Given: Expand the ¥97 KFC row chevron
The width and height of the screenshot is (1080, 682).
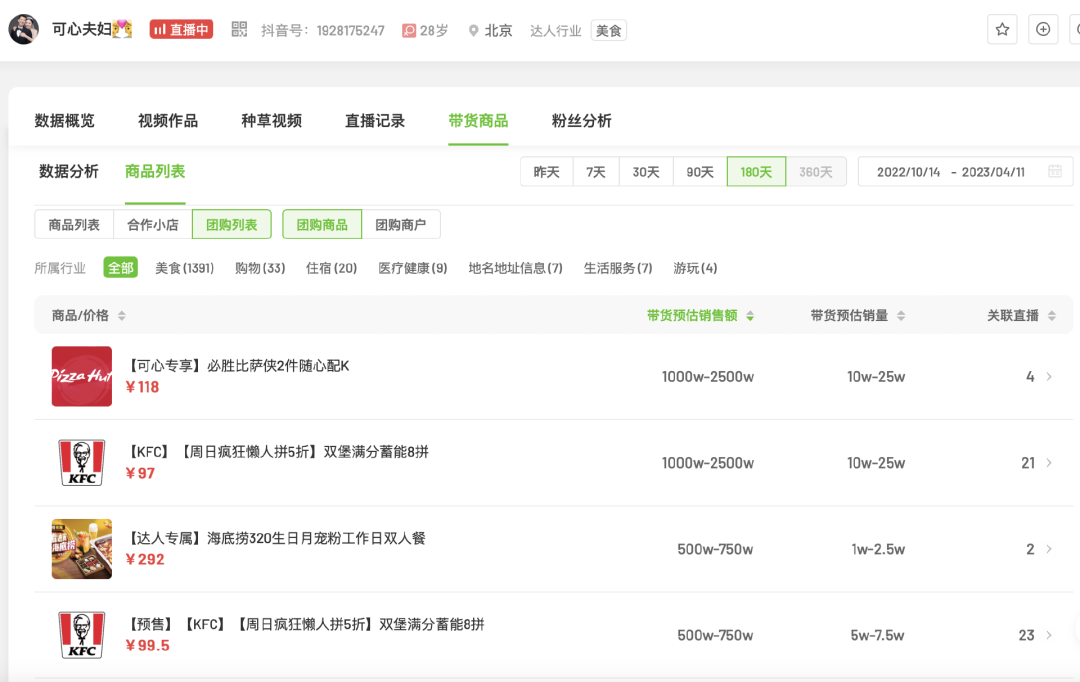Looking at the screenshot, I should 1049,463.
